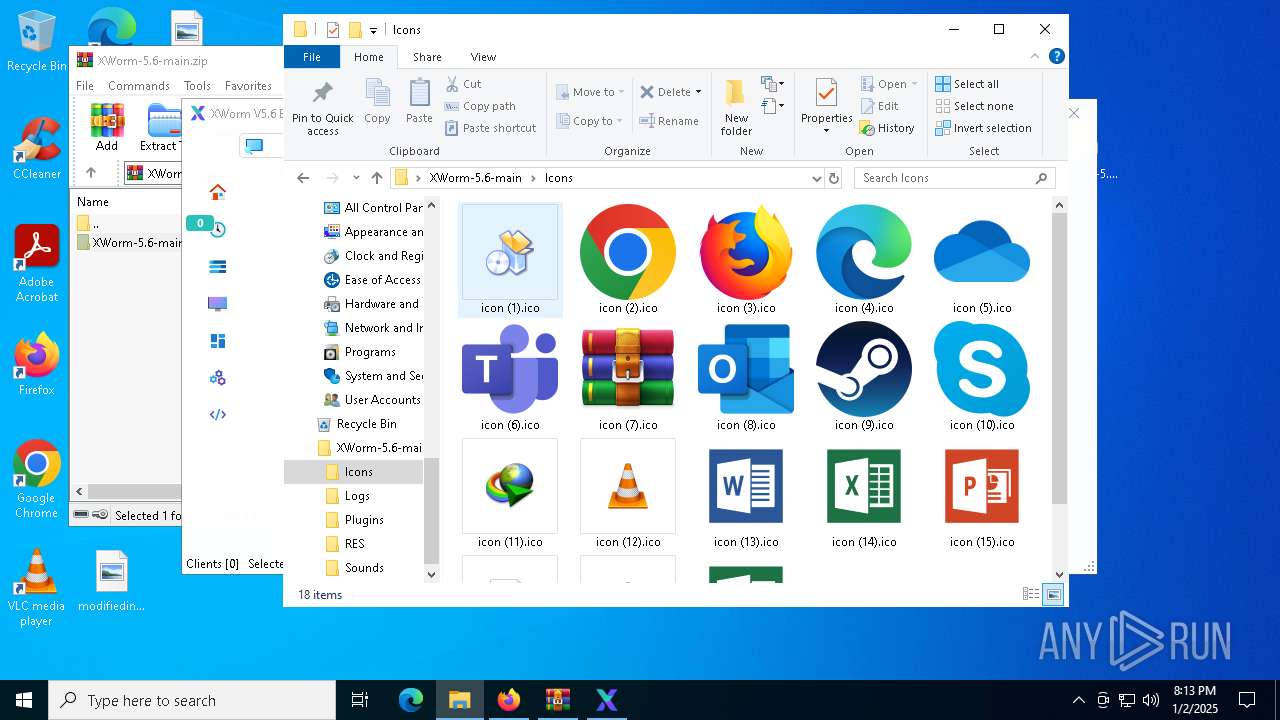Select the Teams icon (6).ico file

click(x=509, y=377)
